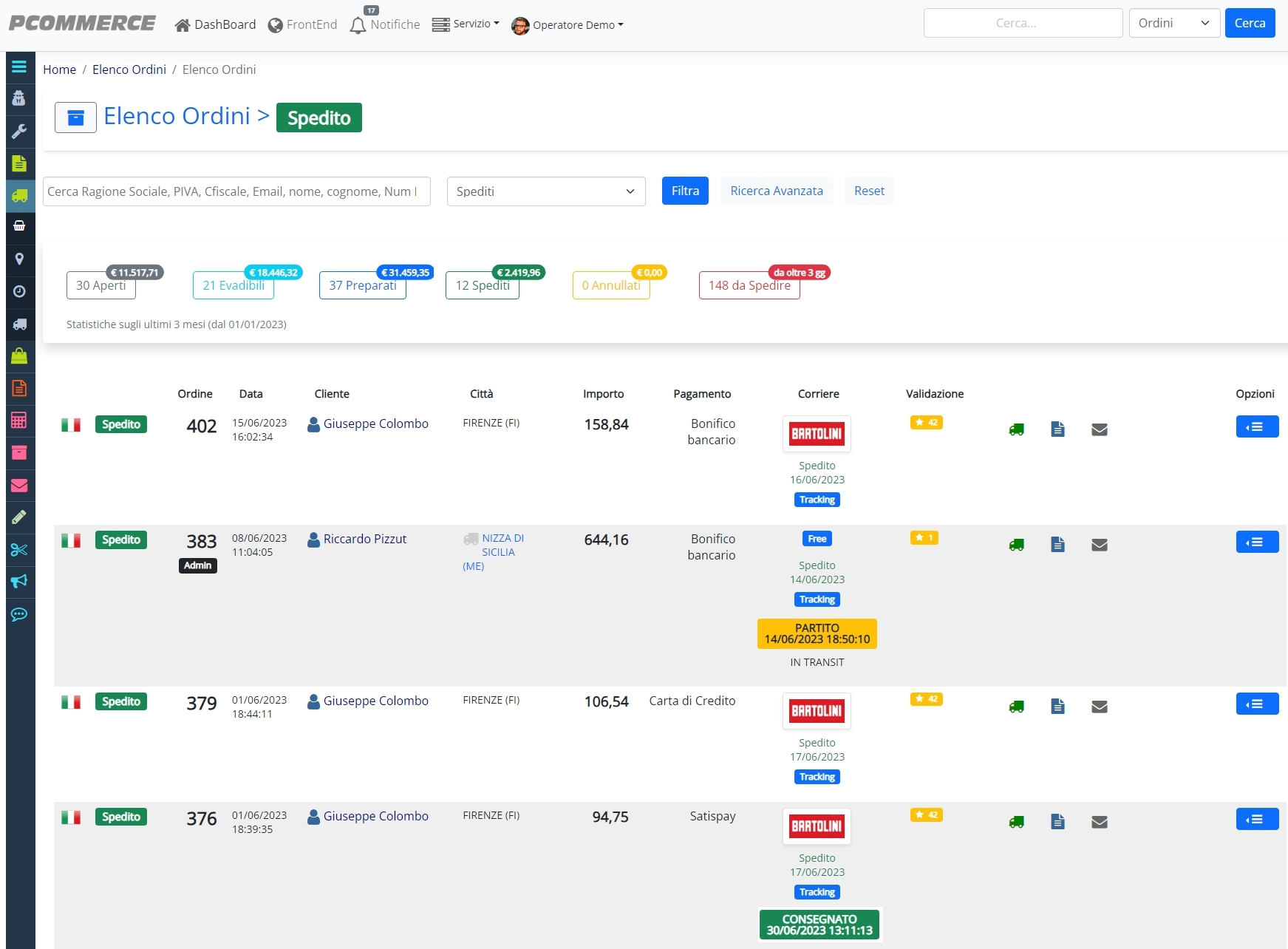Select the 37 Preparati status tab
1288x949 pixels.
click(x=363, y=285)
